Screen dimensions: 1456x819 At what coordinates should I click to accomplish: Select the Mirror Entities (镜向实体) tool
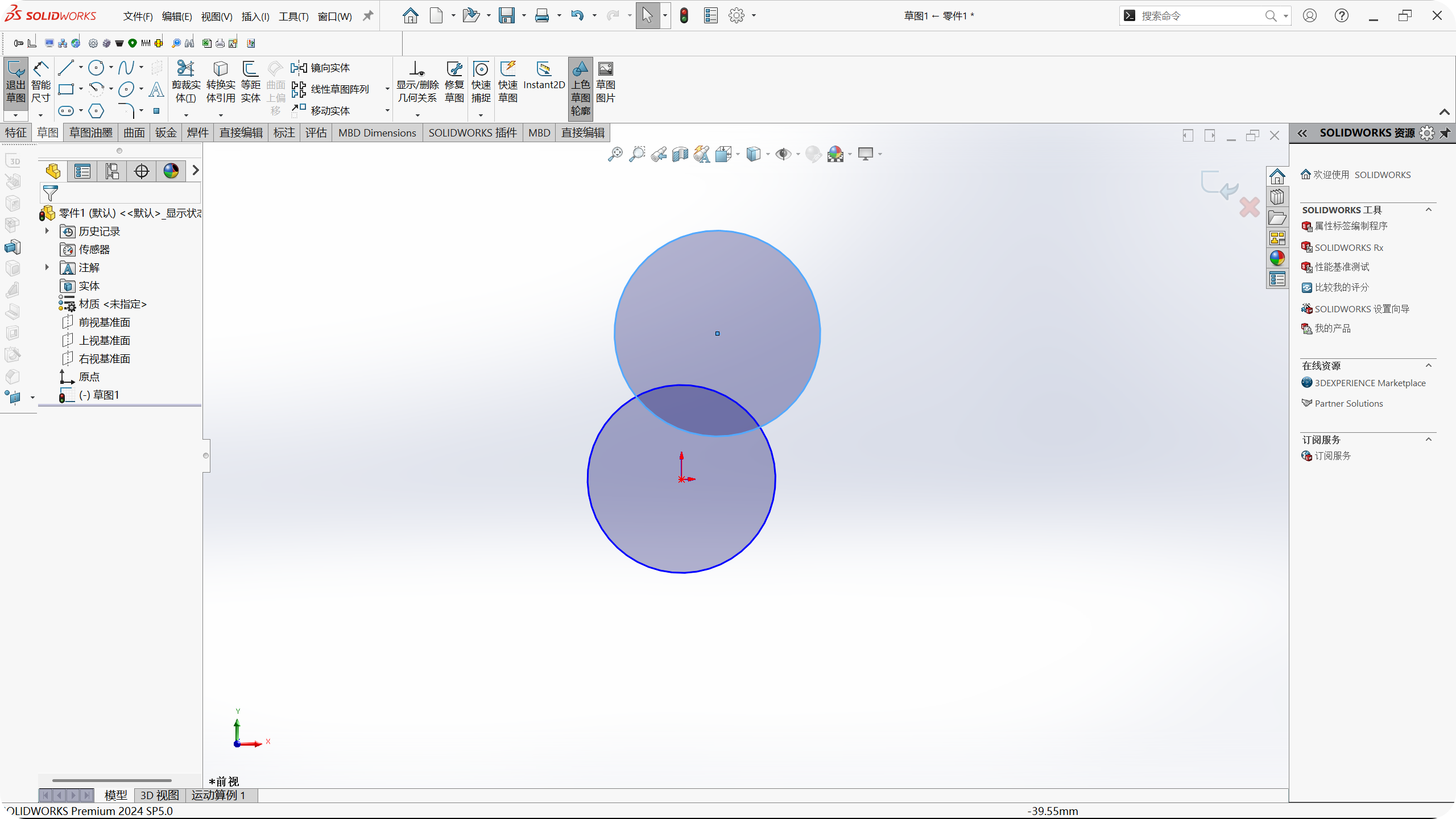point(322,68)
